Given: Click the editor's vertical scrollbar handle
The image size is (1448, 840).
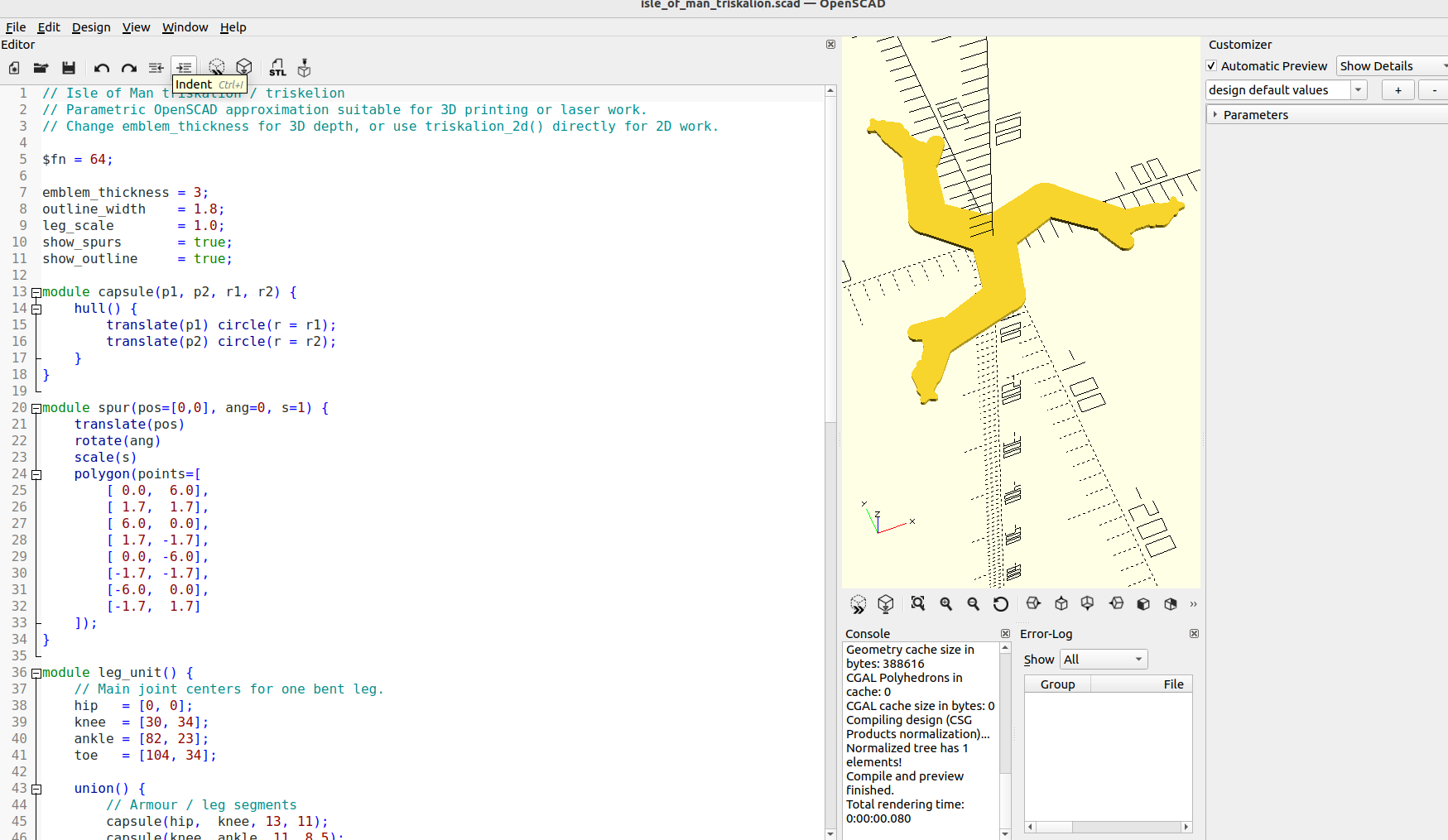Looking at the screenshot, I should tap(830, 259).
